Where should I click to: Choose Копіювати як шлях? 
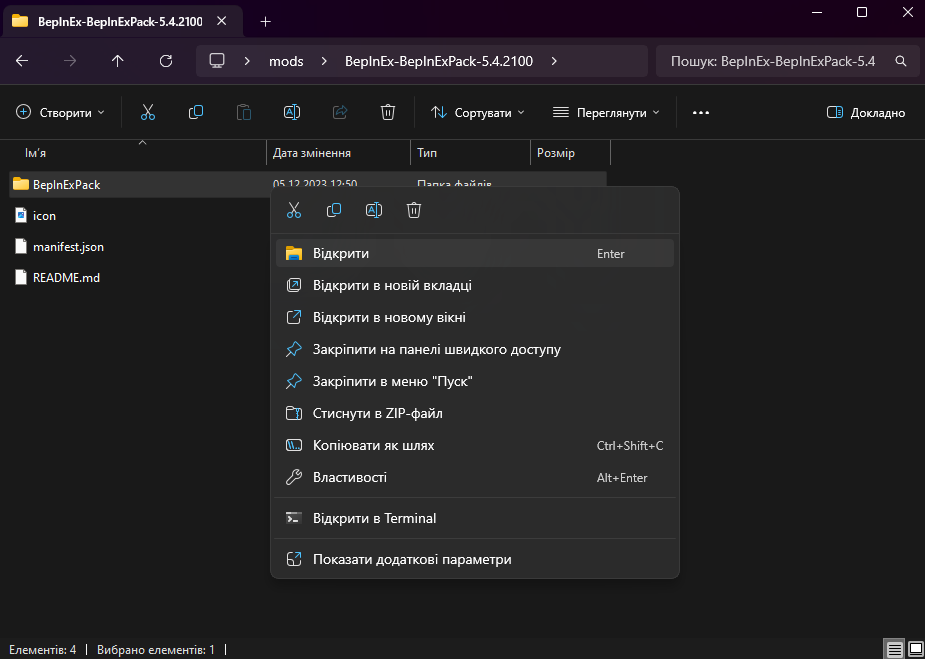tap(475, 445)
